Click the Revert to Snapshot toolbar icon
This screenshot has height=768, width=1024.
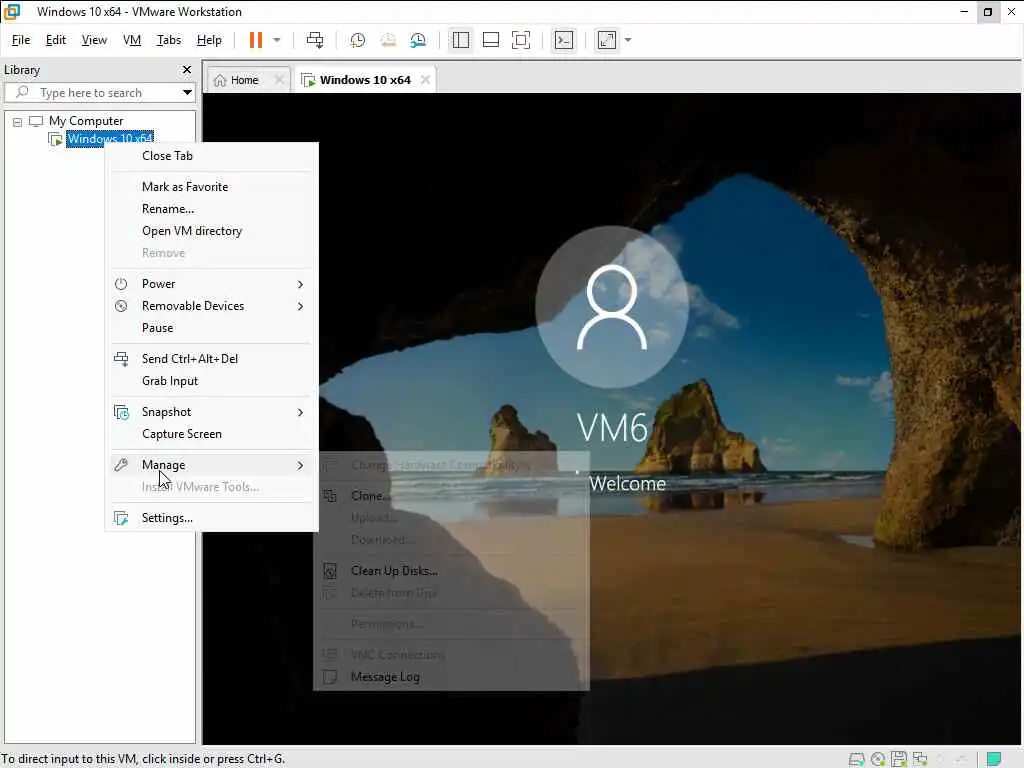(388, 40)
